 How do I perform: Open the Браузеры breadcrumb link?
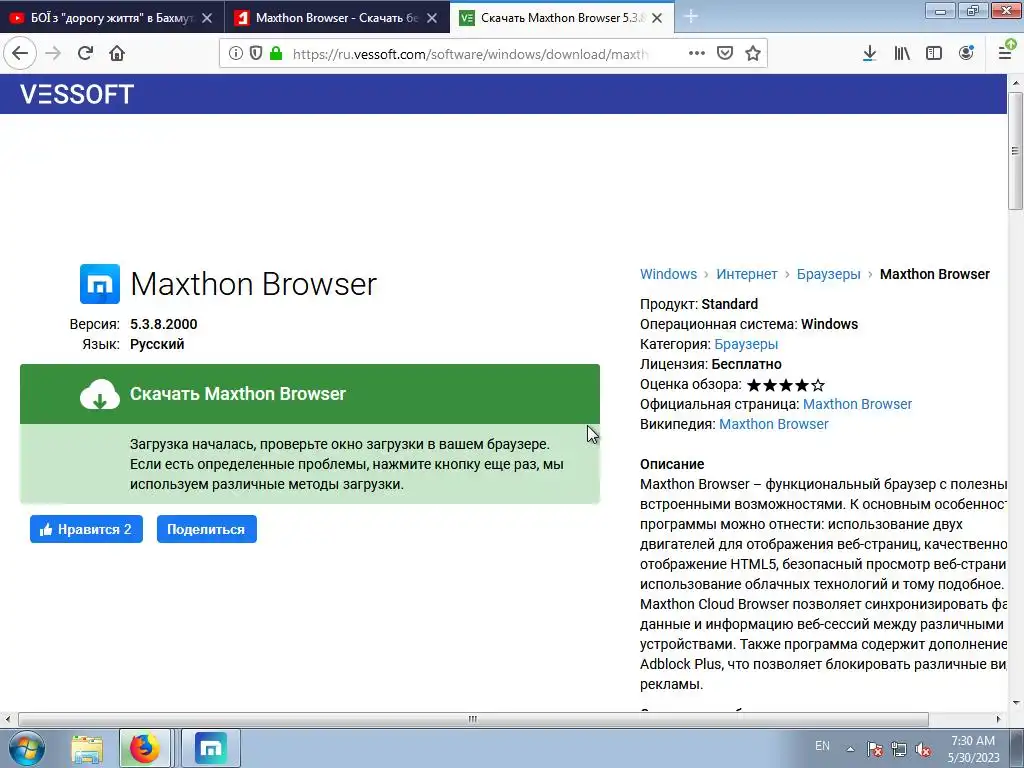pos(828,274)
